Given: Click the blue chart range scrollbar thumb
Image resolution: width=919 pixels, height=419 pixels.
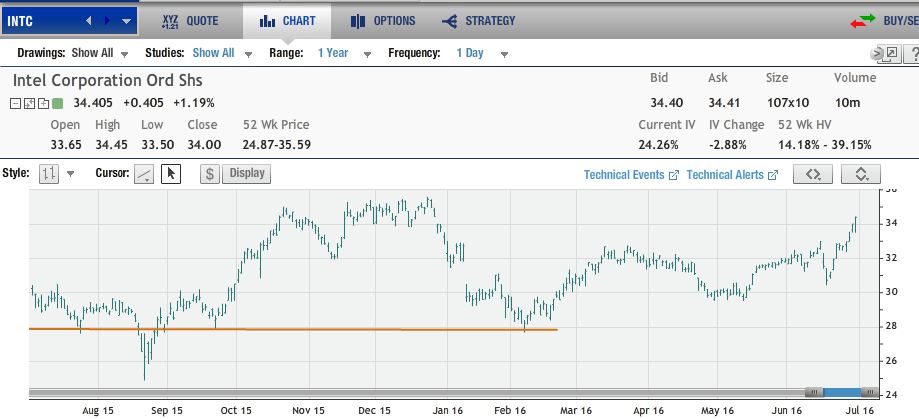Looking at the screenshot, I should point(842,393).
